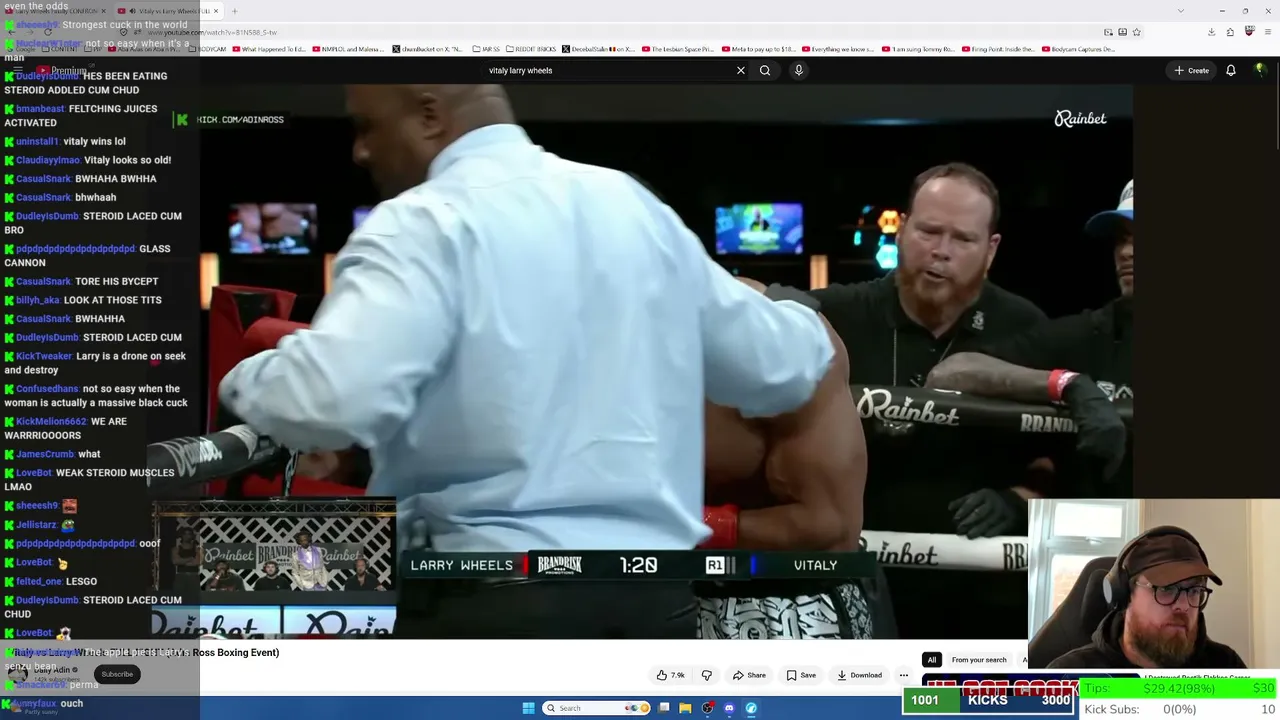
Task: Click the 'Kick Subs: 0(0%)' counter
Action: [x=1179, y=709]
